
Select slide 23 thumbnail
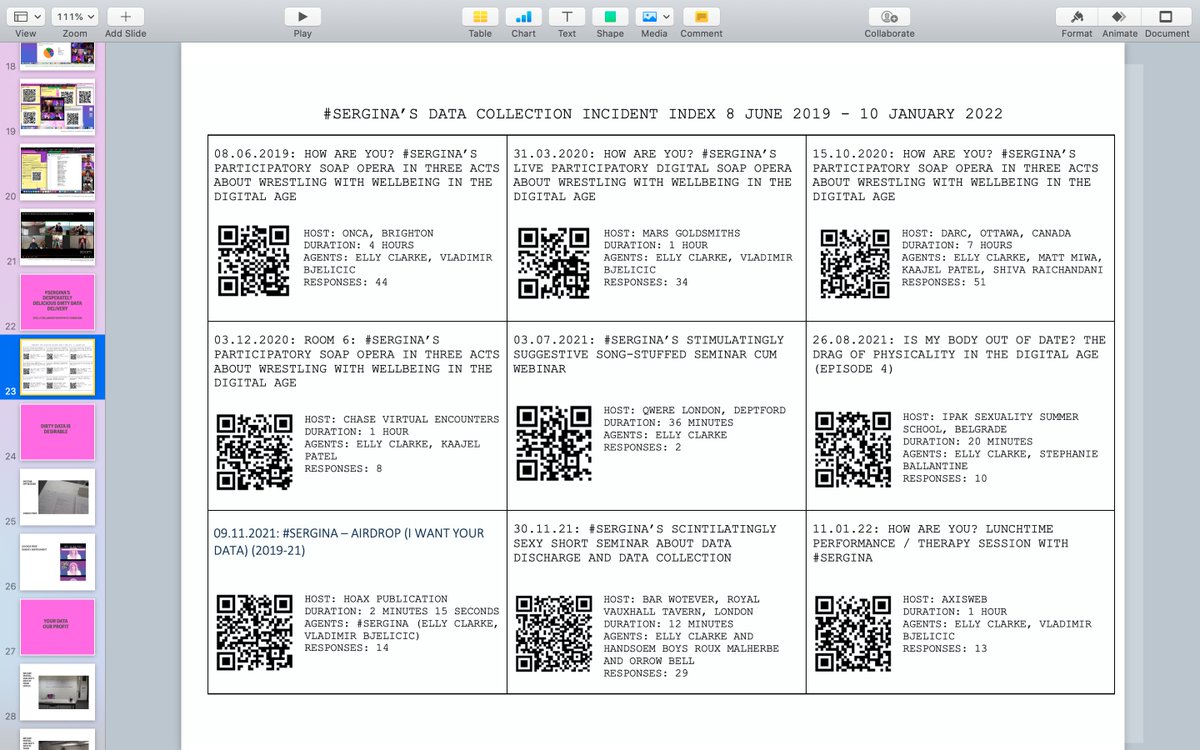click(57, 367)
